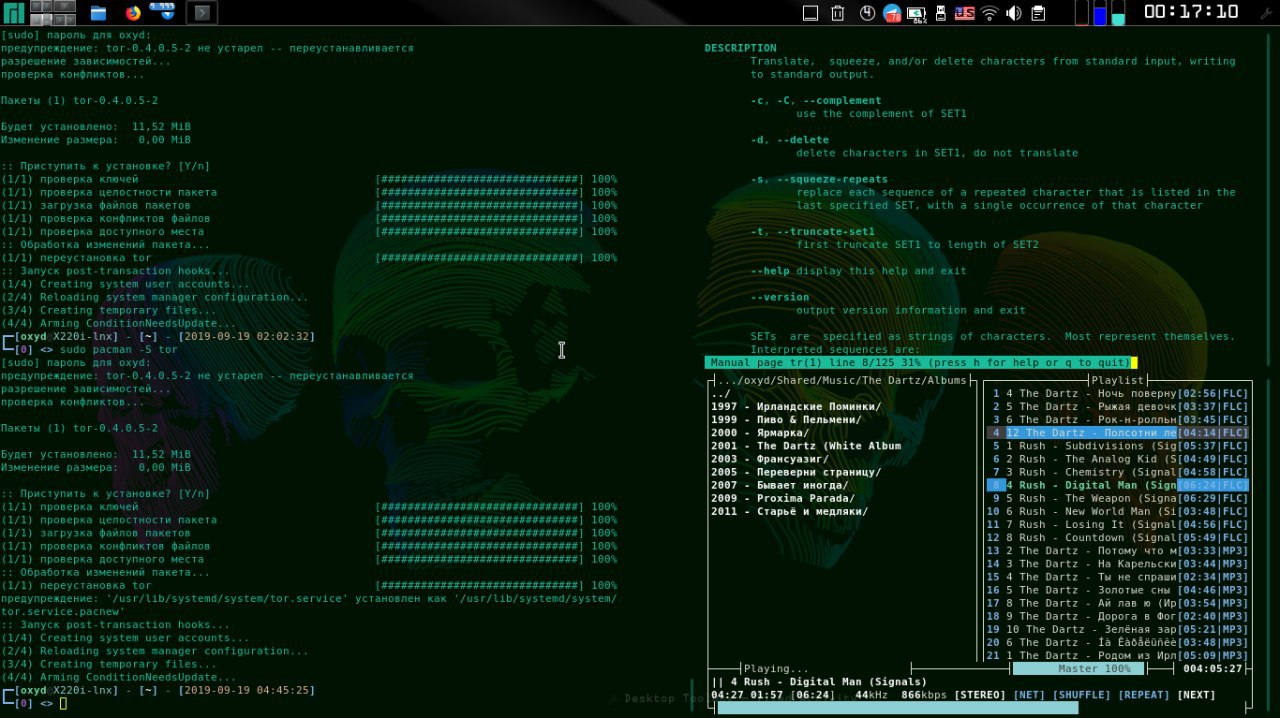Switch the US keyboard layout flag

click(964, 13)
